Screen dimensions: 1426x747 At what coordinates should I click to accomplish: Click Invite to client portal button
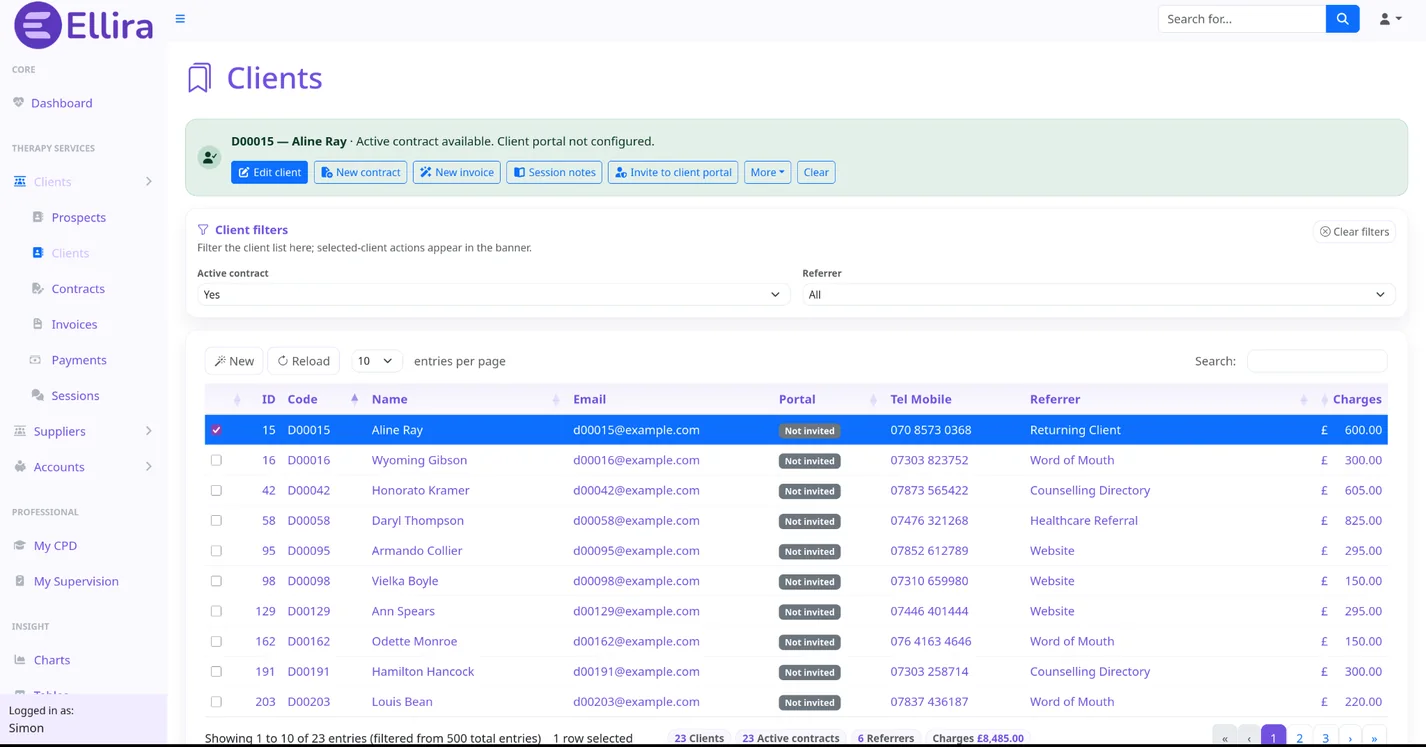[673, 172]
